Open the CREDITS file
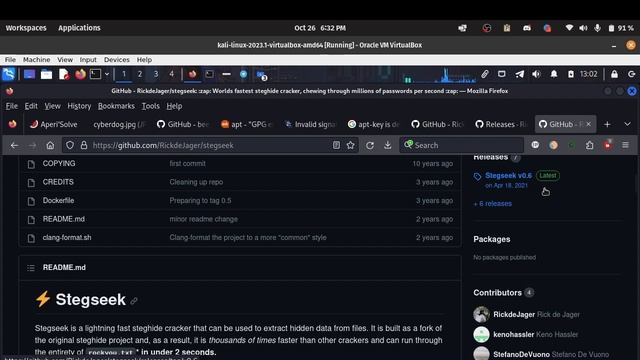Viewport: 640px width, 360px height. pyautogui.click(x=58, y=182)
